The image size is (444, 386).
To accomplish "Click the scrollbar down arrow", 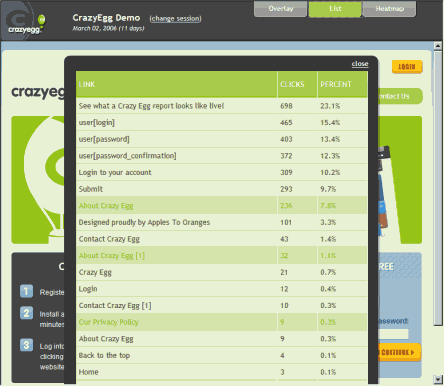I will point(438,379).
